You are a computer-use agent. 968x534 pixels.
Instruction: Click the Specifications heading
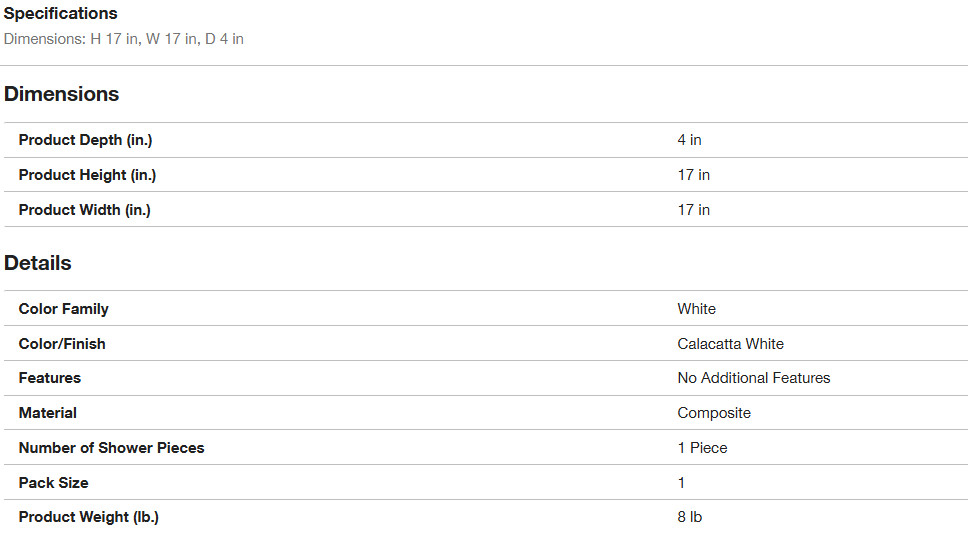(60, 14)
